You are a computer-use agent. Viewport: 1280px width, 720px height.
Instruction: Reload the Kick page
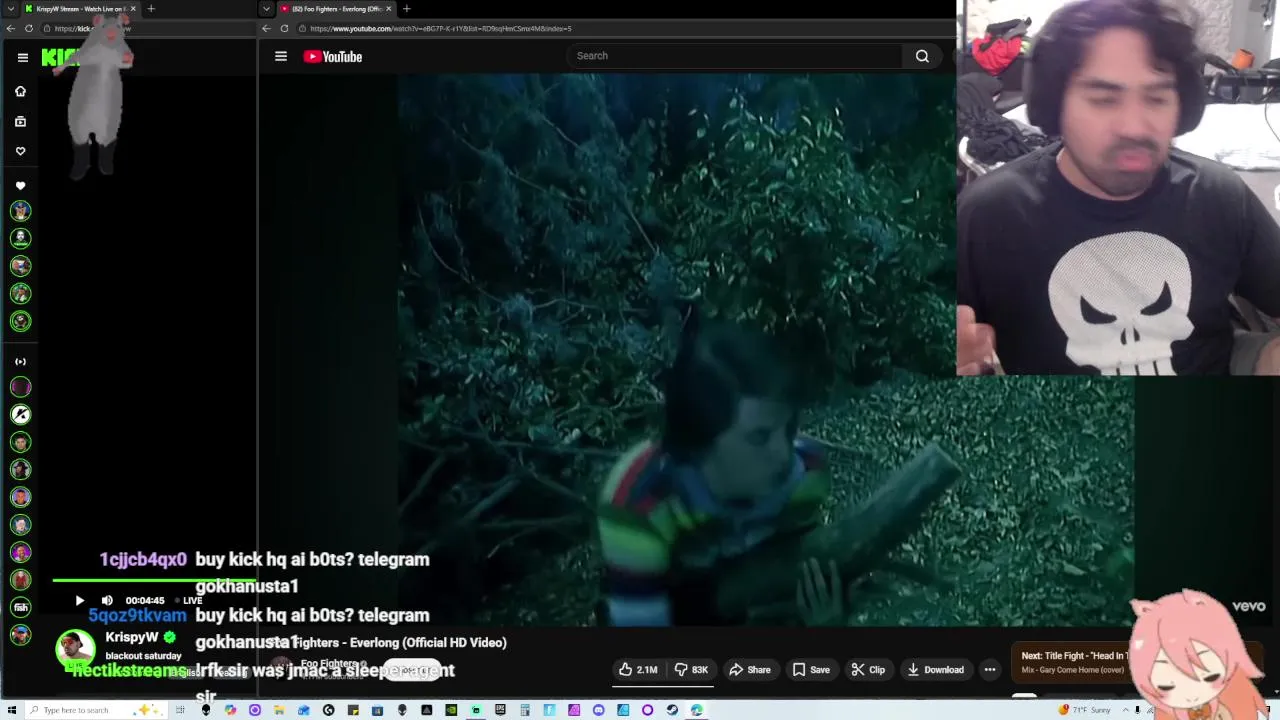(x=29, y=29)
